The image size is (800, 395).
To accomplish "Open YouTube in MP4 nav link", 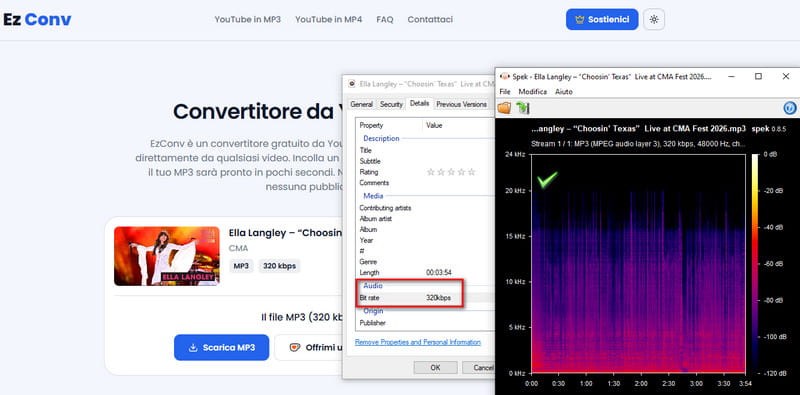I will tap(329, 19).
